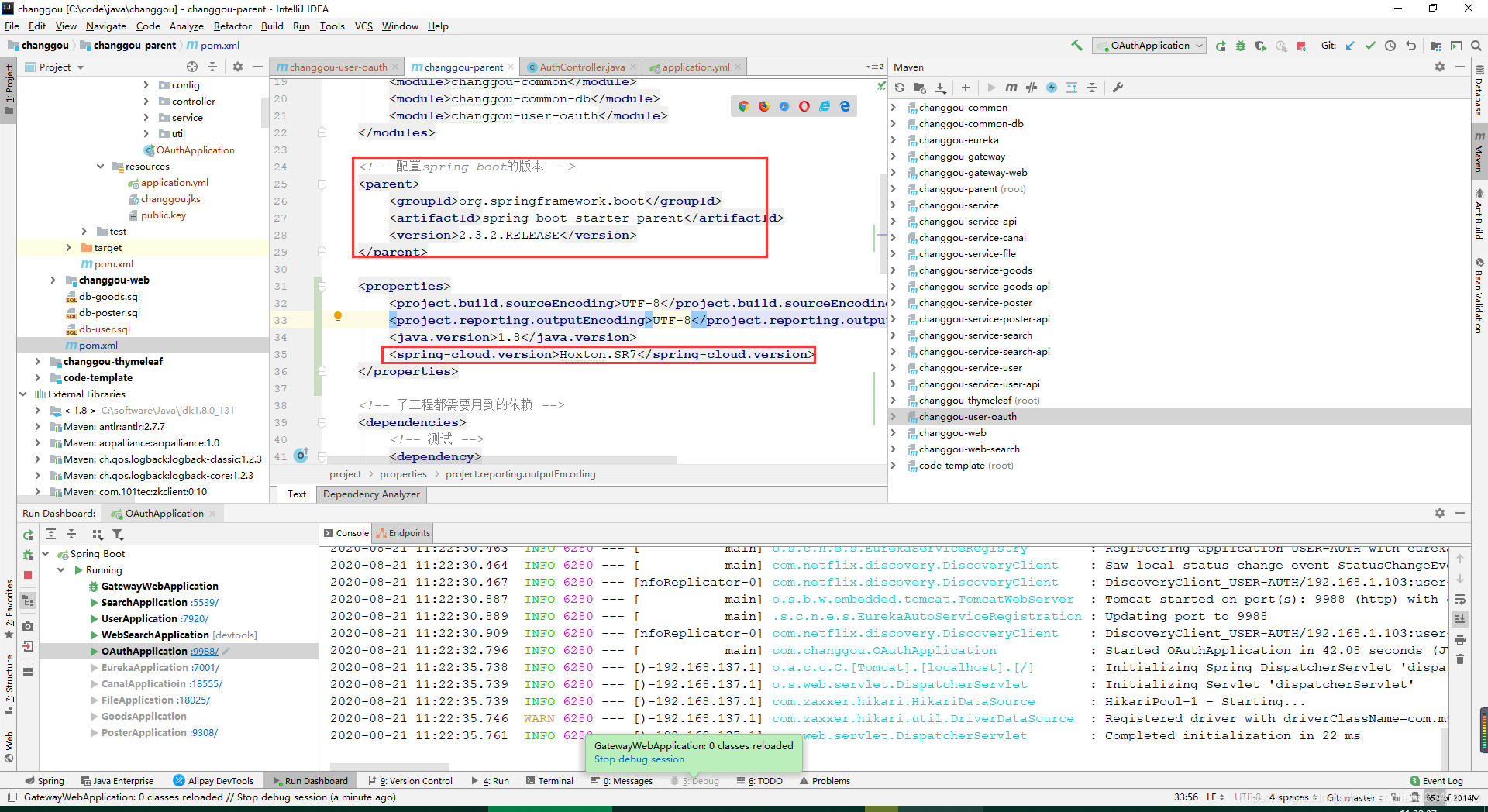This screenshot has width=1488, height=812.
Task: Open filter dropdown in Run Dashboard
Action: [118, 535]
